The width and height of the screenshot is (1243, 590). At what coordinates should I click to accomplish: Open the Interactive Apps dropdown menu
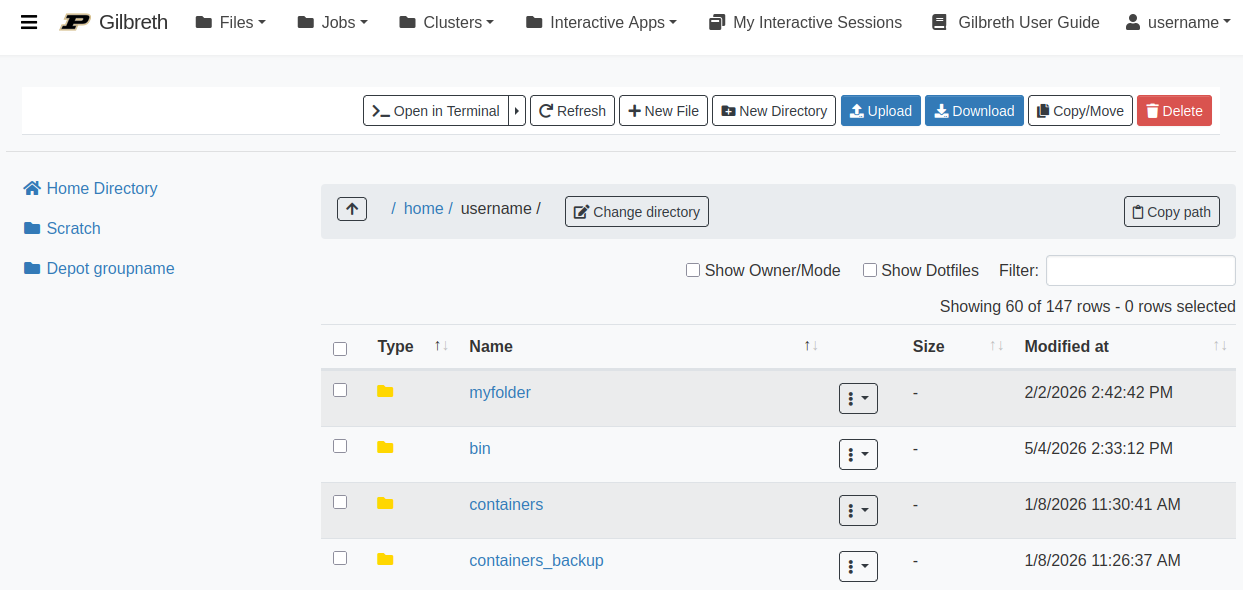pos(601,22)
